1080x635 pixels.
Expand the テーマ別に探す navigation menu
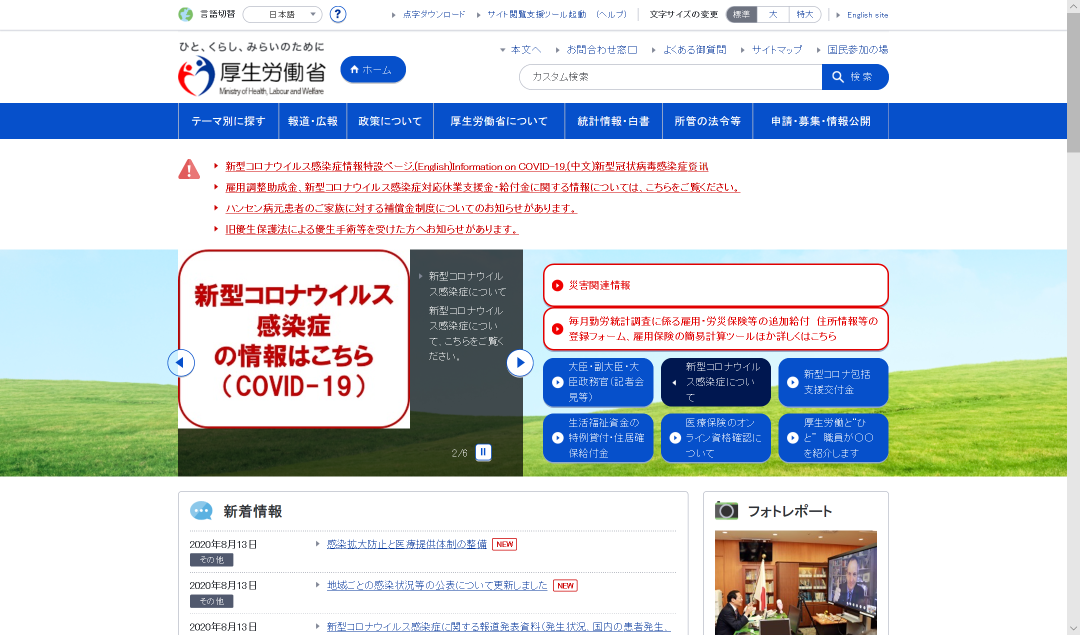(228, 121)
